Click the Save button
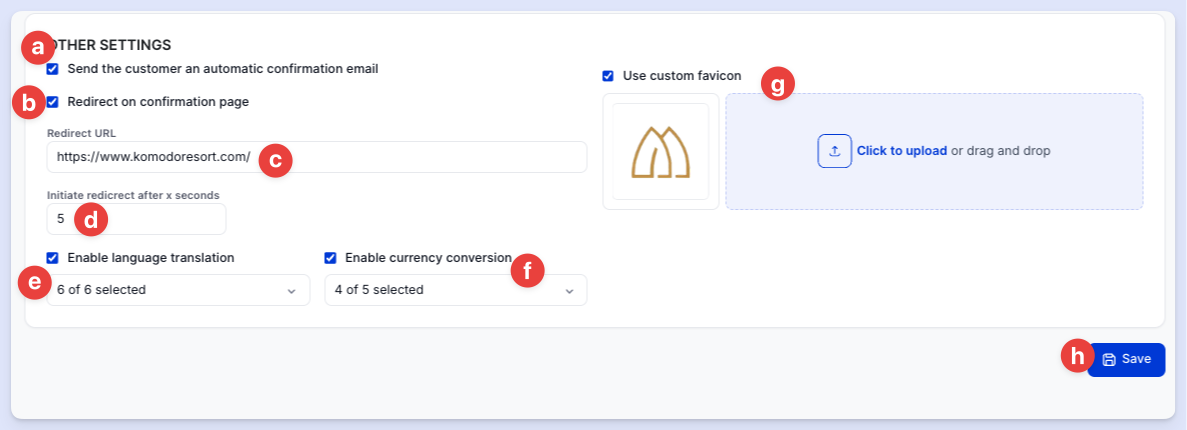 [1126, 360]
